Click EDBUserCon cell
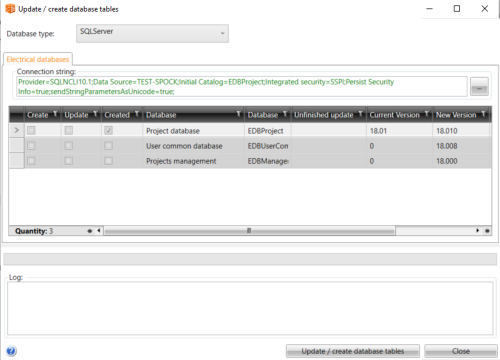This screenshot has width=500, height=360. pyautogui.click(x=268, y=146)
